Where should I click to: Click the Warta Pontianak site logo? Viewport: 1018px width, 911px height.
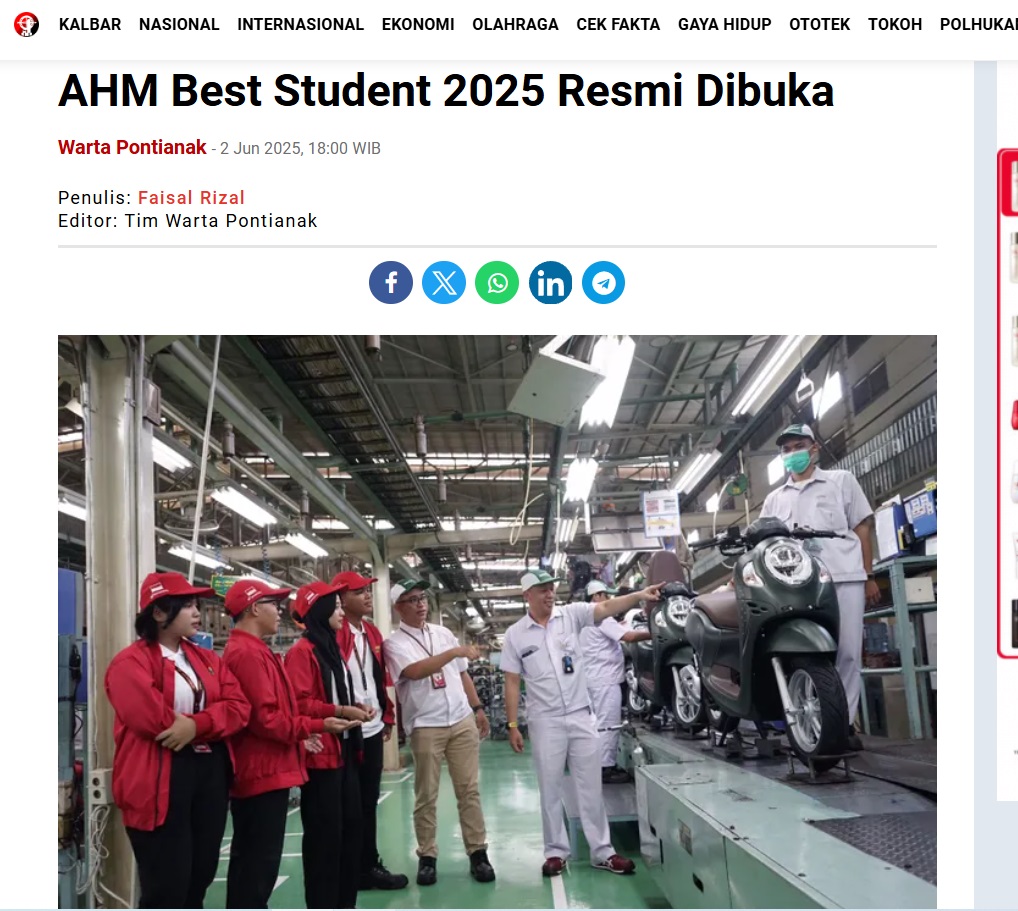(x=27, y=24)
